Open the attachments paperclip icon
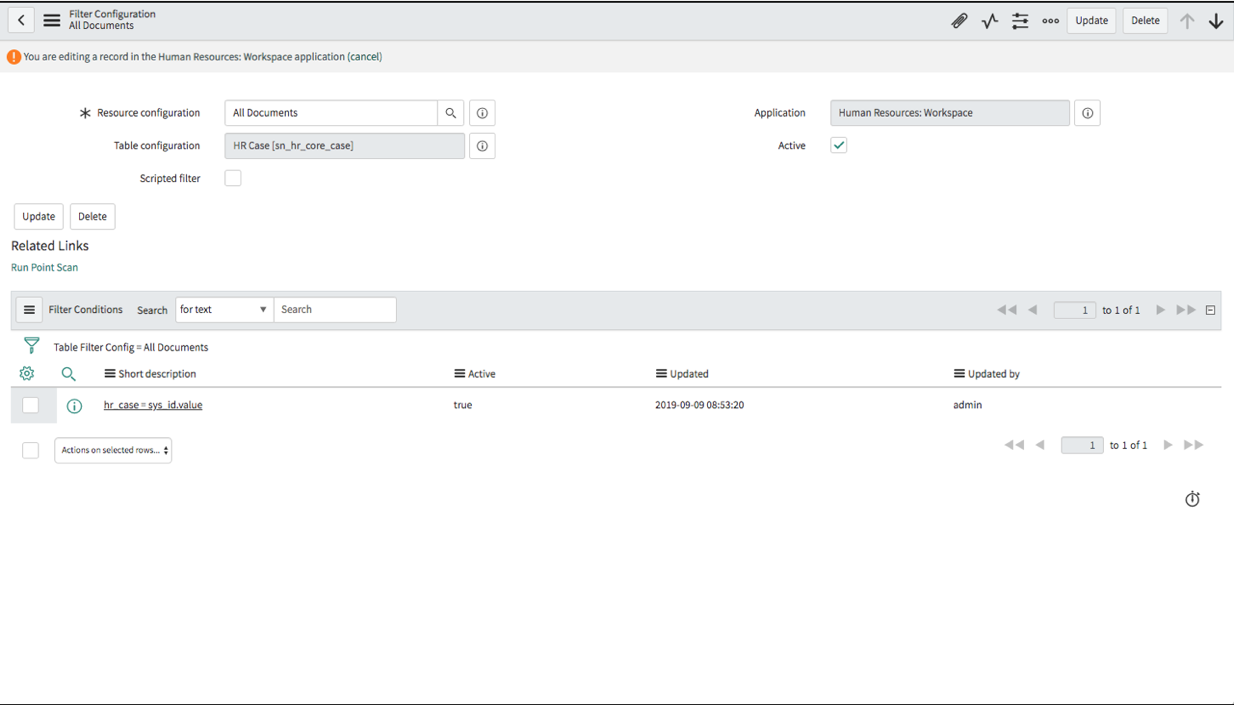1234x705 pixels. coord(959,20)
